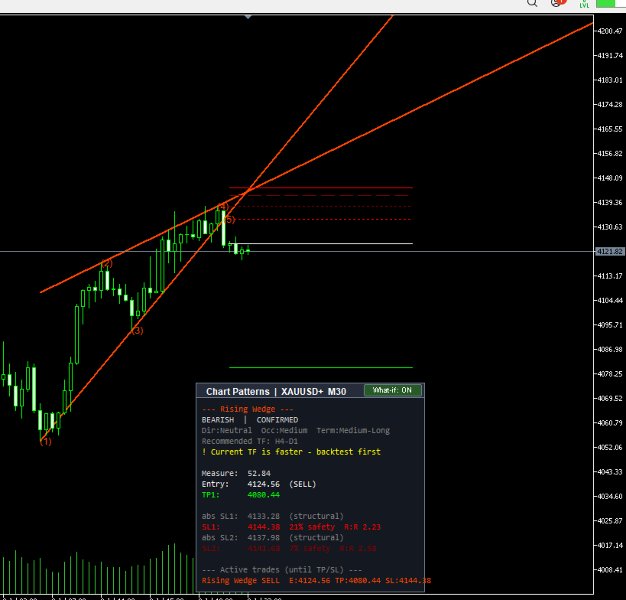This screenshot has width=626, height=600.
Task: Toggle the What-if: ON button
Action: coord(393,390)
